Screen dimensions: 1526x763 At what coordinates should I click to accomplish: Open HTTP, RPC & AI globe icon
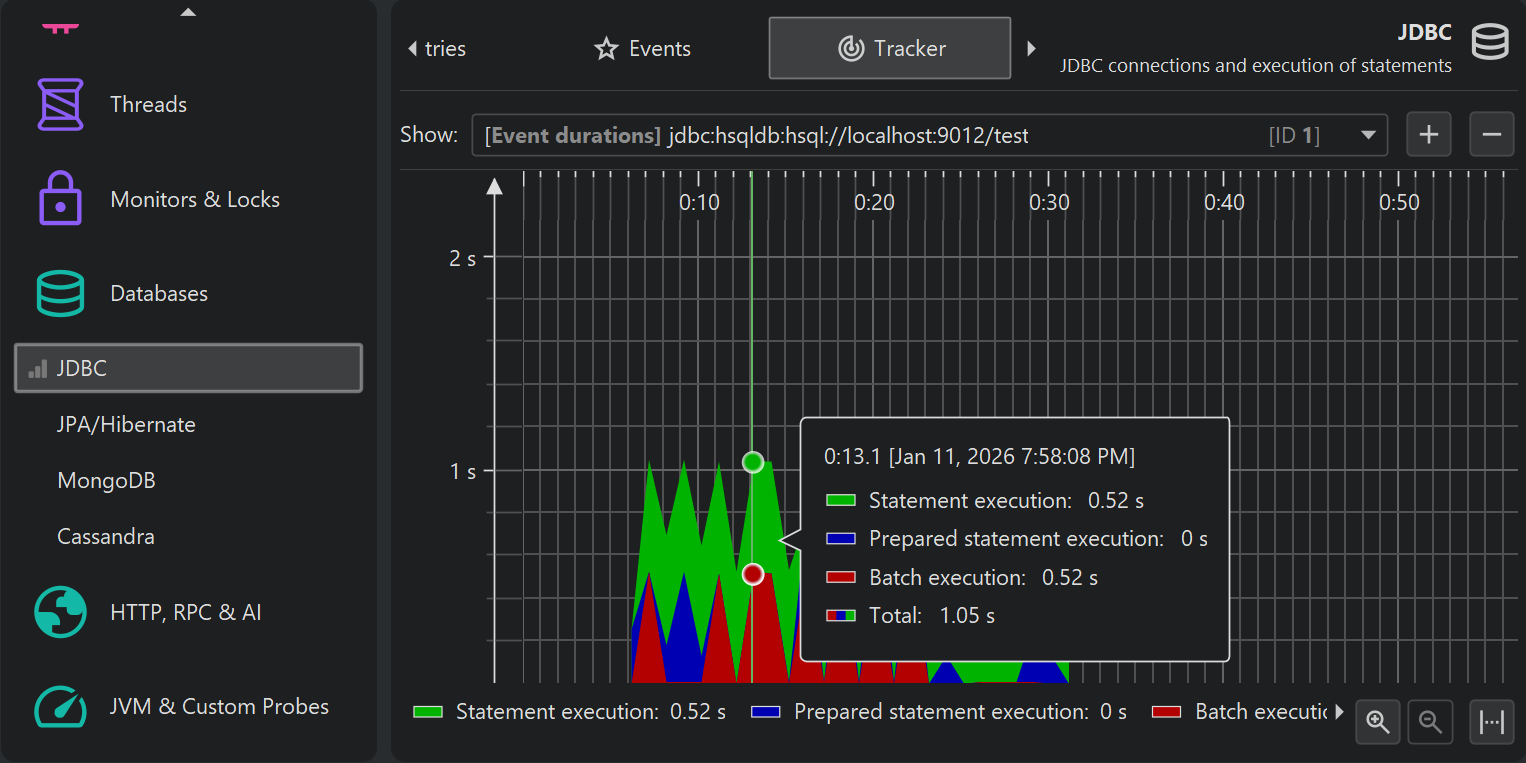click(x=60, y=612)
